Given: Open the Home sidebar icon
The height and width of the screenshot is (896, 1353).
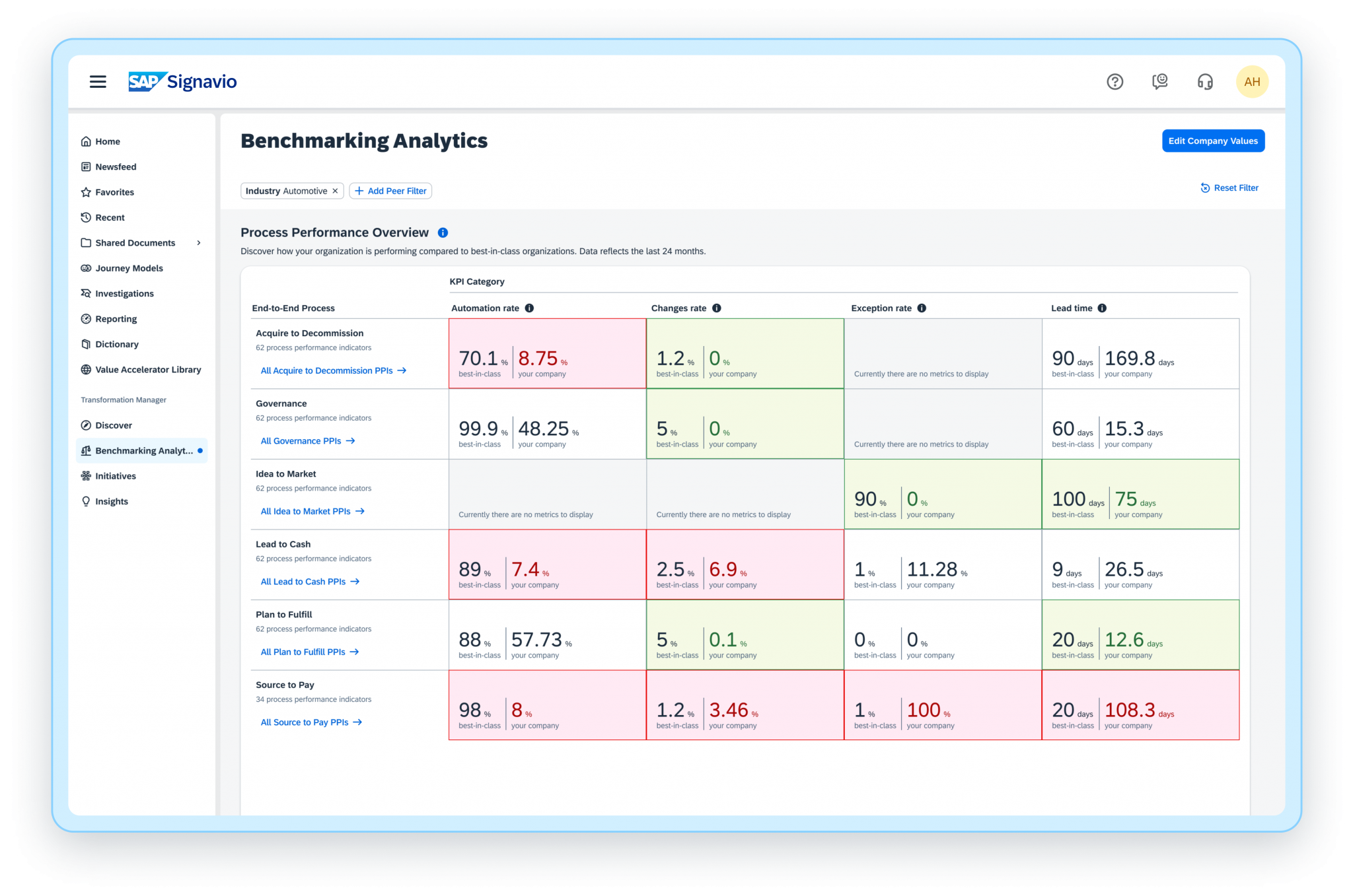Looking at the screenshot, I should (x=108, y=141).
